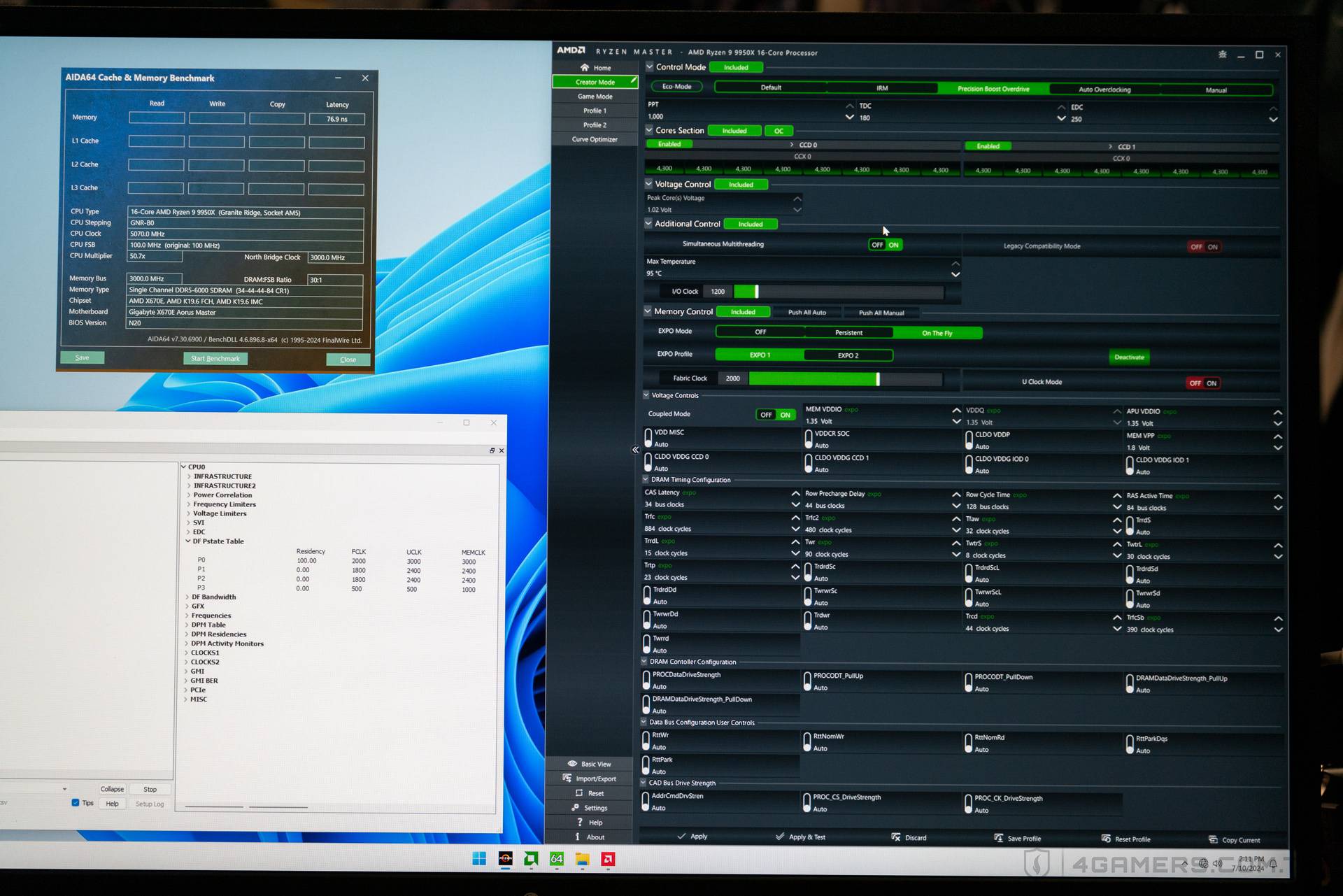Open Import/Export icon in sidebar
Image resolution: width=1343 pixels, height=896 pixels.
pos(567,778)
